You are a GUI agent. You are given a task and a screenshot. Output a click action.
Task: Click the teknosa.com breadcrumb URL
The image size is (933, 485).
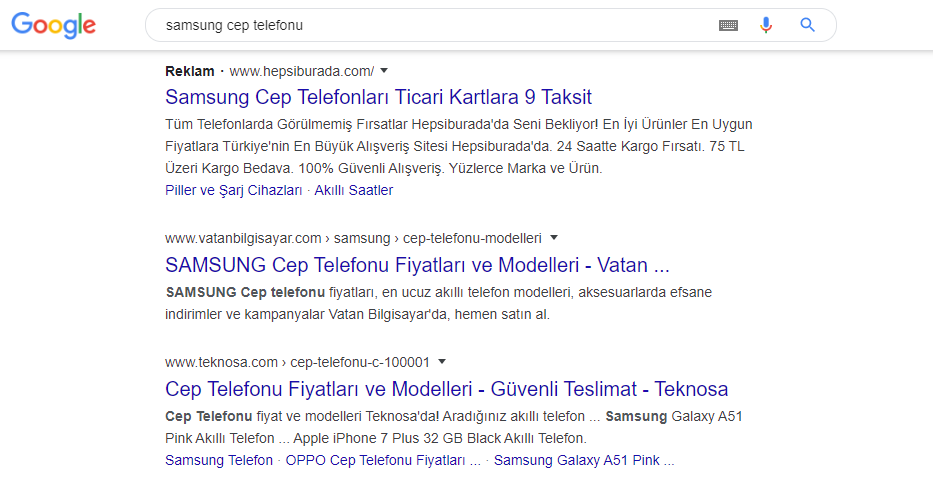298,362
